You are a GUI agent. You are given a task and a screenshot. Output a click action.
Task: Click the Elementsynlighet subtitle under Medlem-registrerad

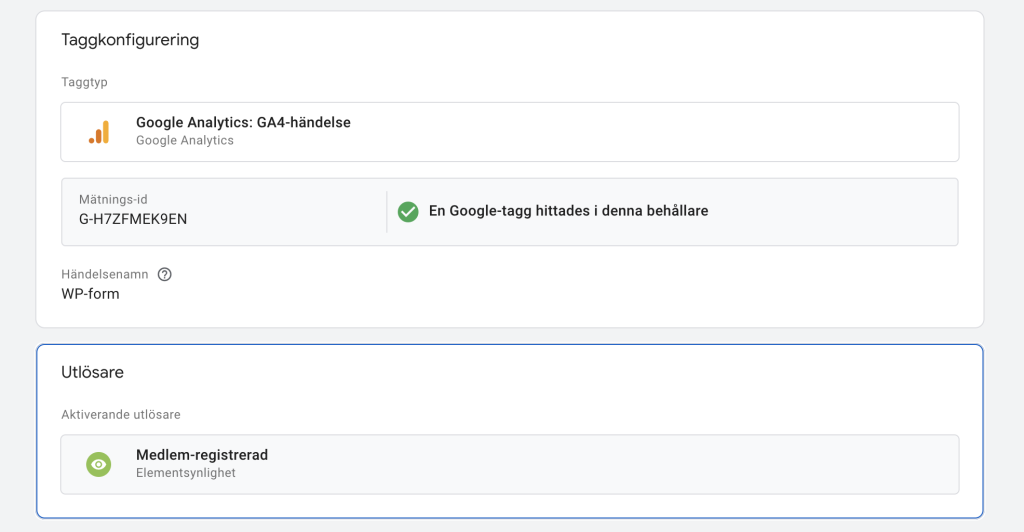tap(185, 473)
